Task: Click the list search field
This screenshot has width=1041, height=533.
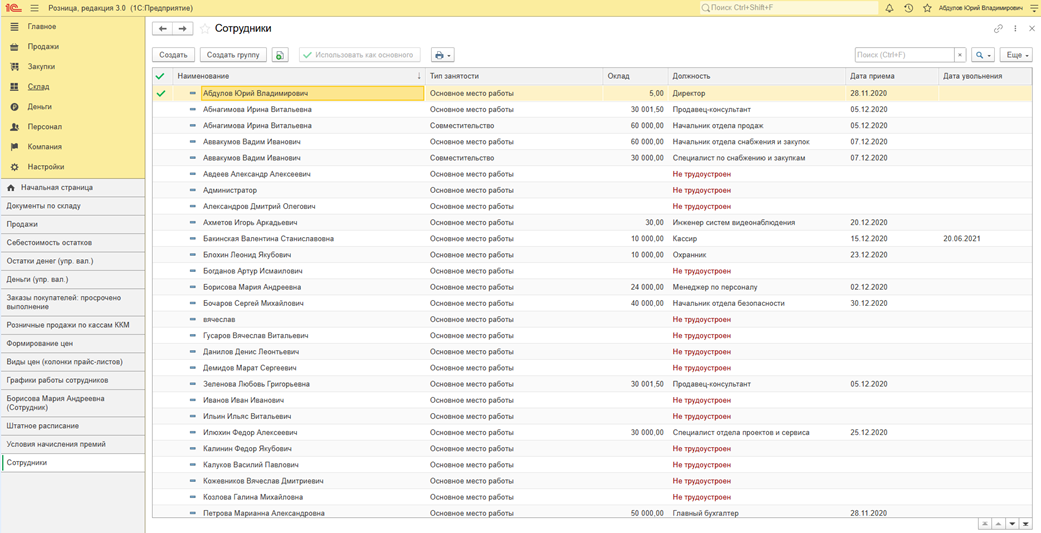Action: coord(903,55)
